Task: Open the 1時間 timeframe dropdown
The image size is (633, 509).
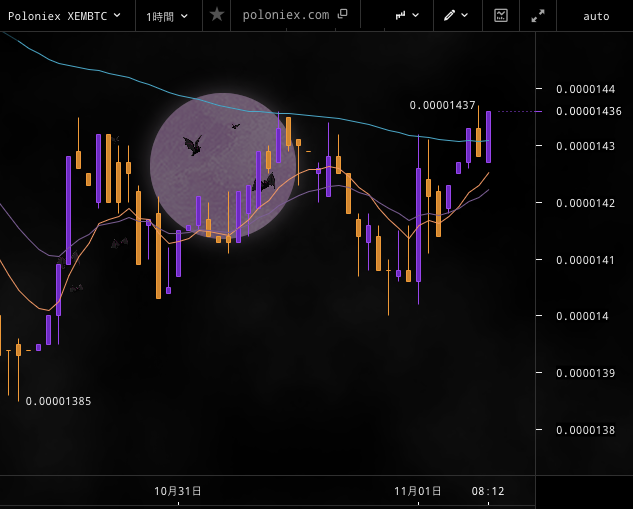Action: coord(167,17)
